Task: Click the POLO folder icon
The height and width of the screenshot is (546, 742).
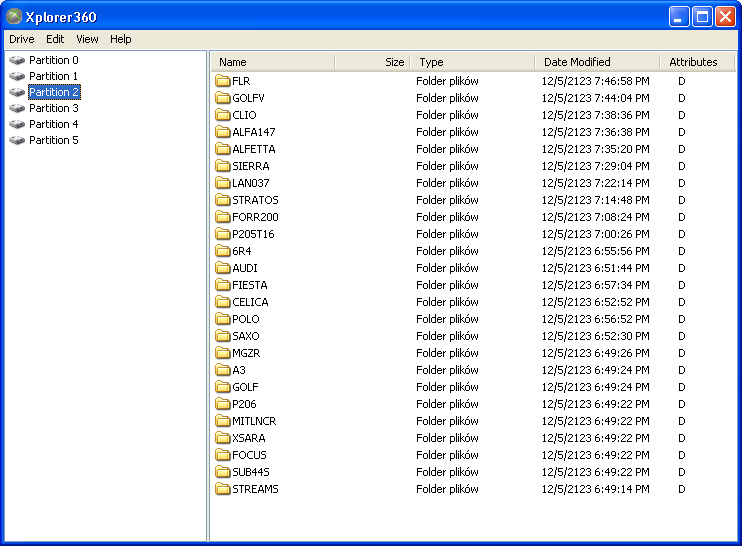Action: (x=222, y=319)
